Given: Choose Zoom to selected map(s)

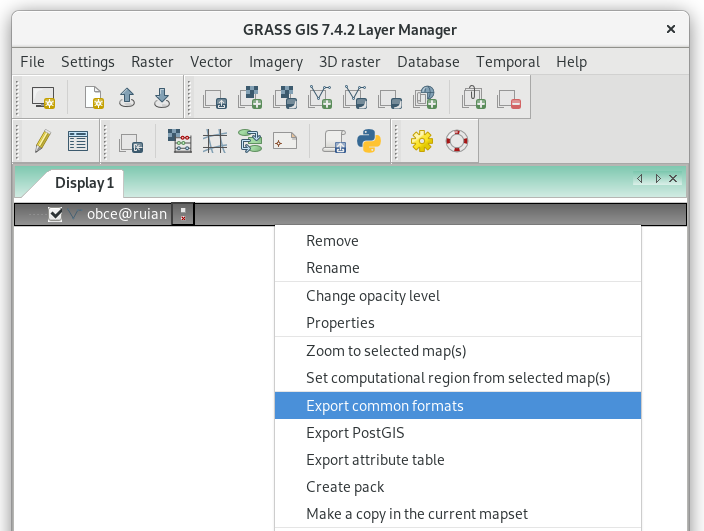Looking at the screenshot, I should (458, 351).
